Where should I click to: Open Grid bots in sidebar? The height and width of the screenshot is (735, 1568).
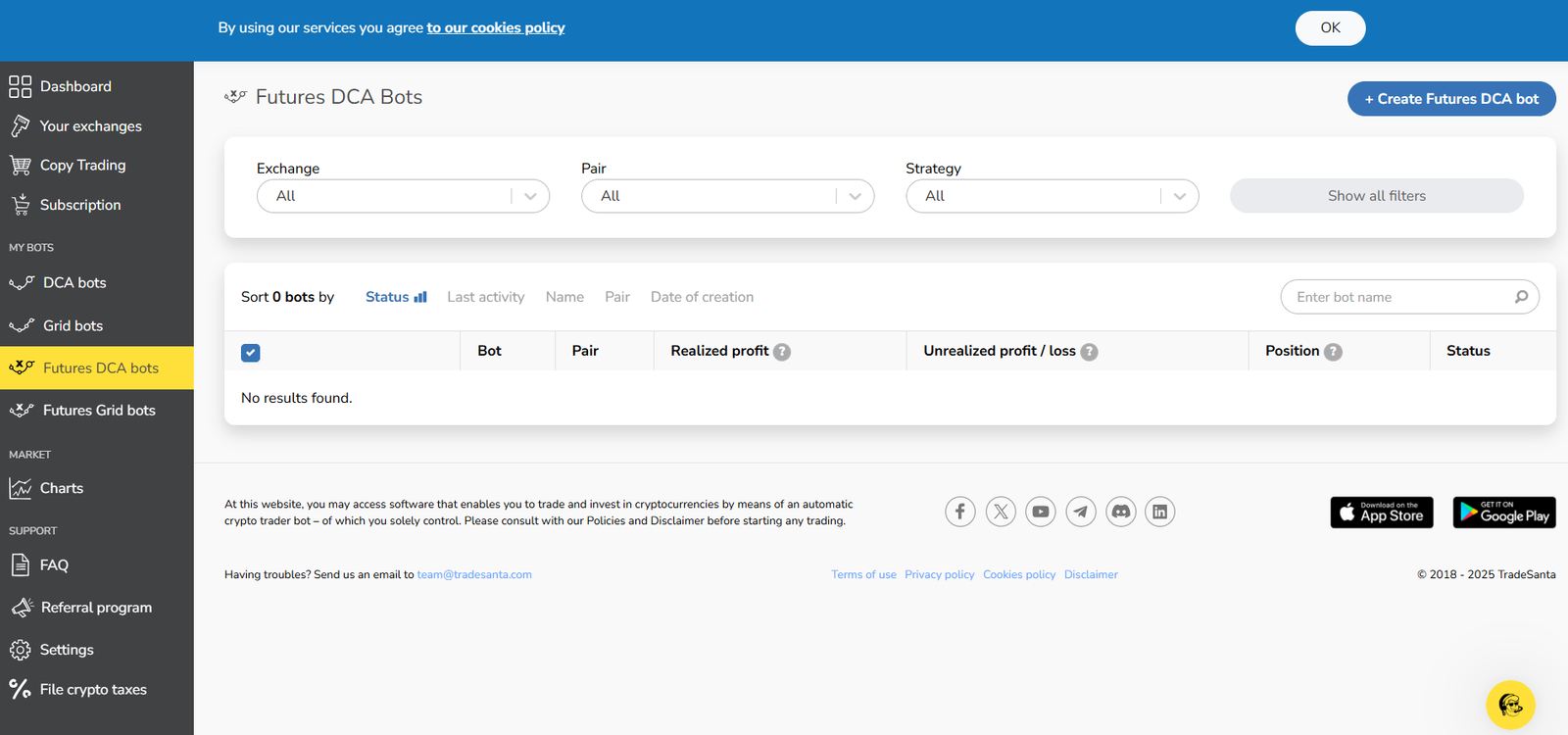point(73,325)
